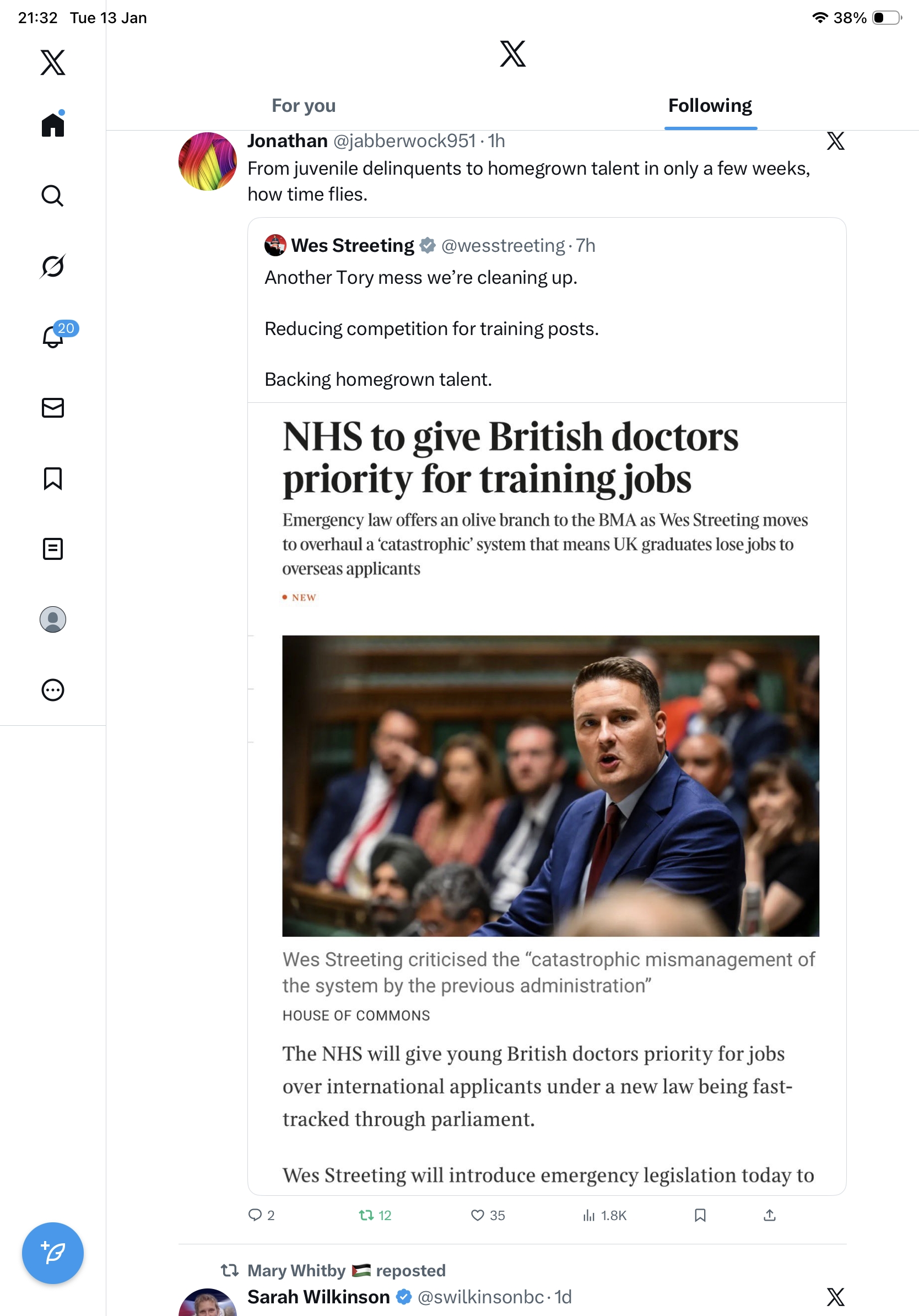Share Jonathan's post via share icon
Image resolution: width=919 pixels, height=1316 pixels.
click(x=770, y=1215)
